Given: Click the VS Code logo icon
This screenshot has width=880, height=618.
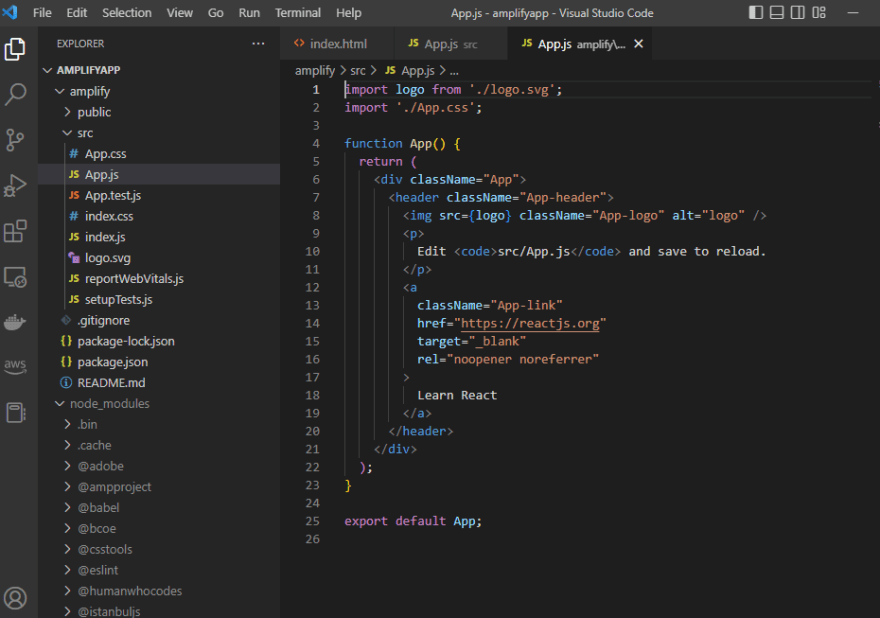Looking at the screenshot, I should 10,12.
